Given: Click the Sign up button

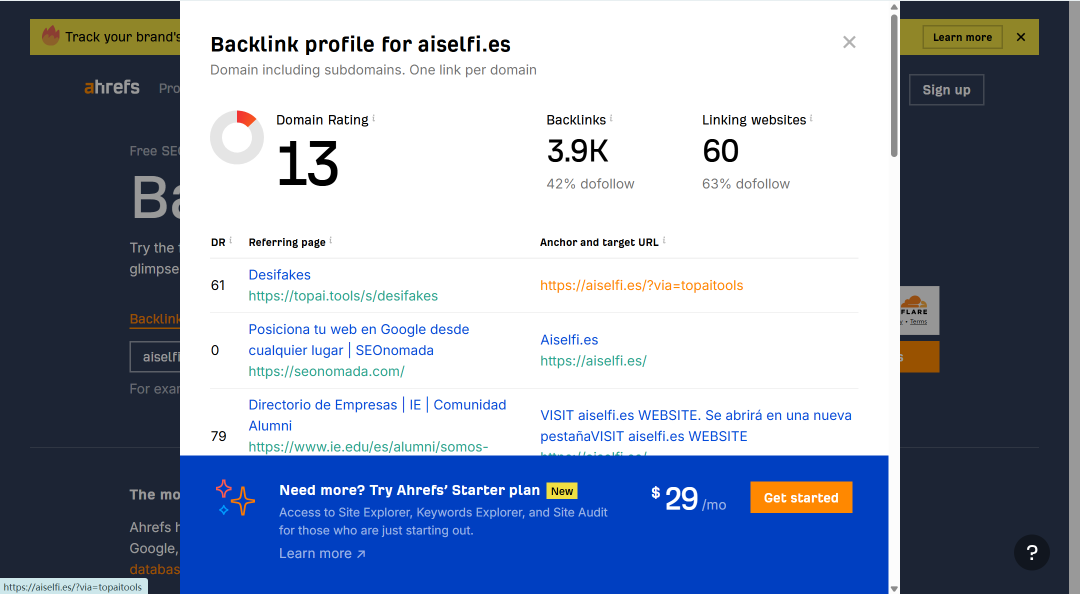Looking at the screenshot, I should 946,90.
